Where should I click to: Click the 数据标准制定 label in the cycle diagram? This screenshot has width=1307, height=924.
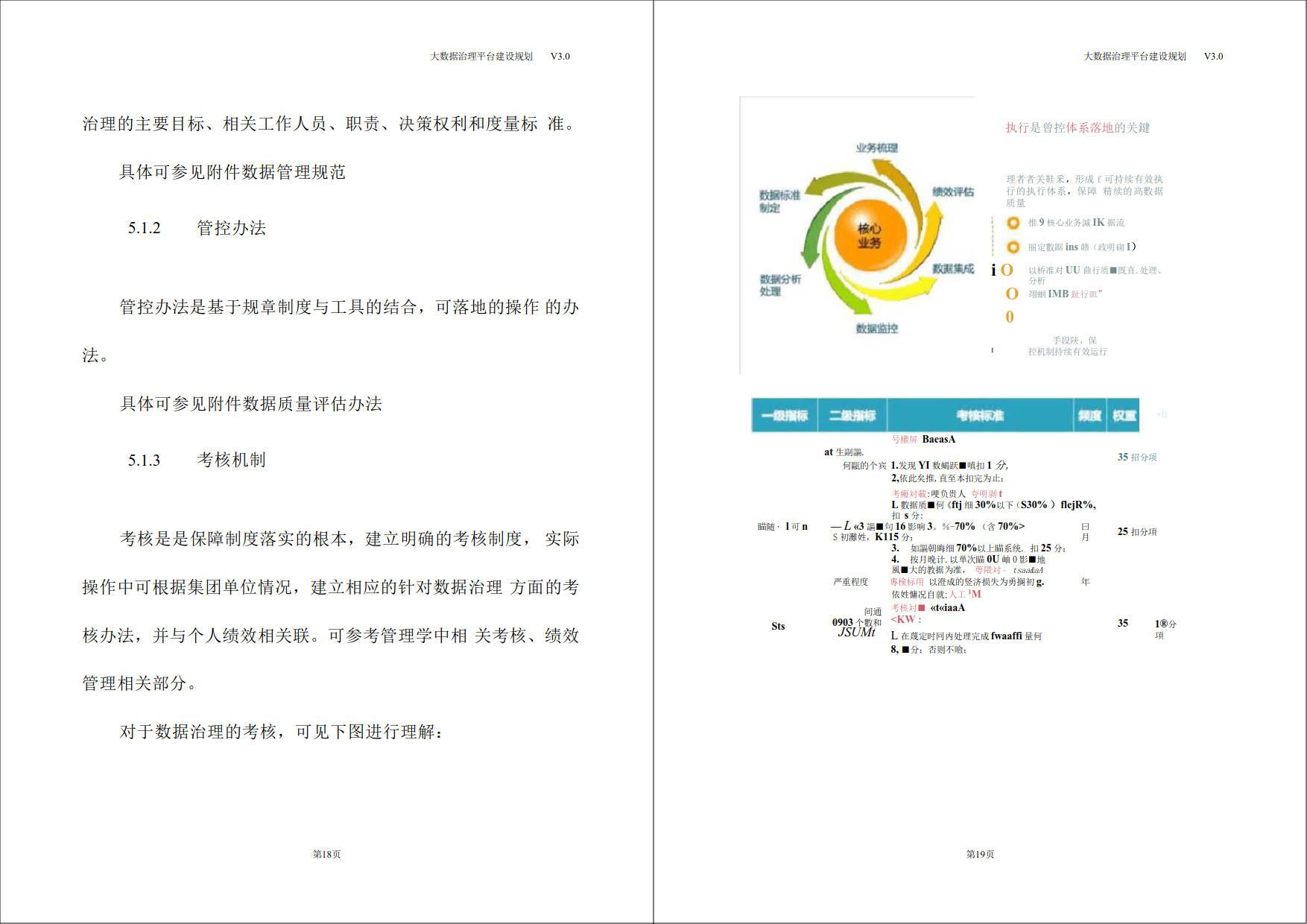[780, 201]
